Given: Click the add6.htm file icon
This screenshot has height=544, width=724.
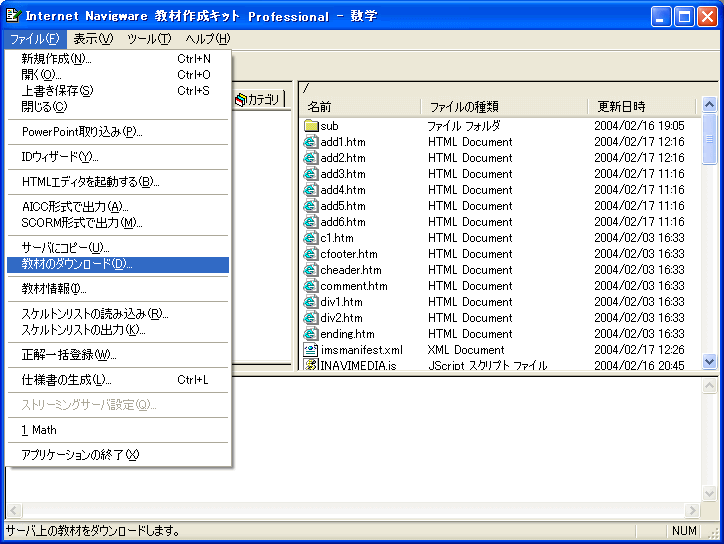Looking at the screenshot, I should pyautogui.click(x=311, y=222).
